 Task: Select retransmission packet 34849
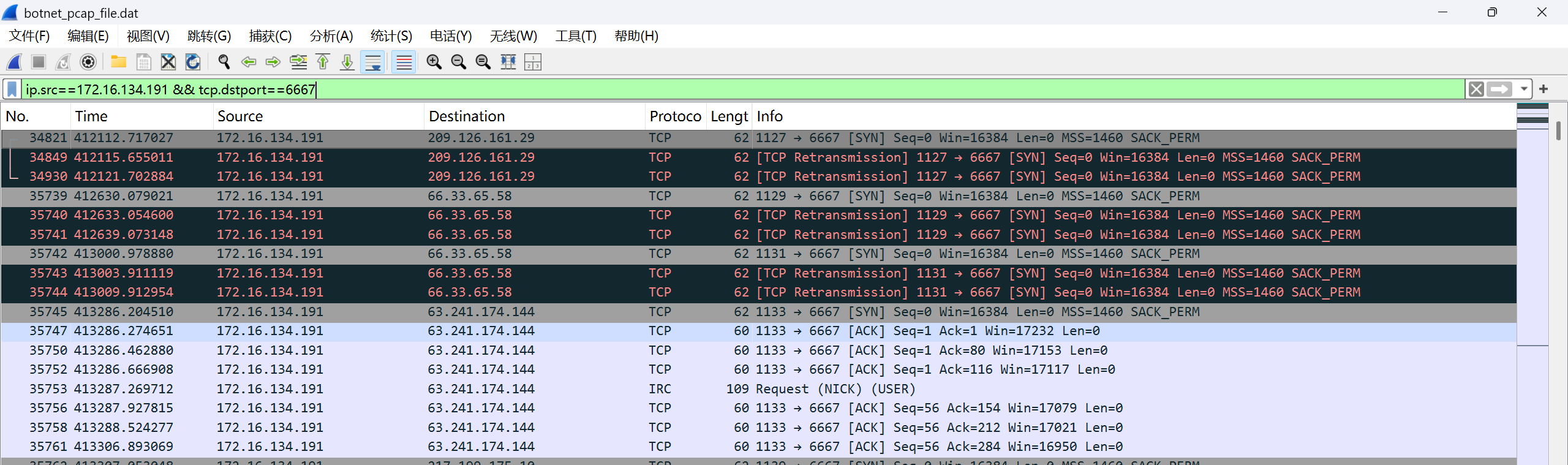[758, 157]
